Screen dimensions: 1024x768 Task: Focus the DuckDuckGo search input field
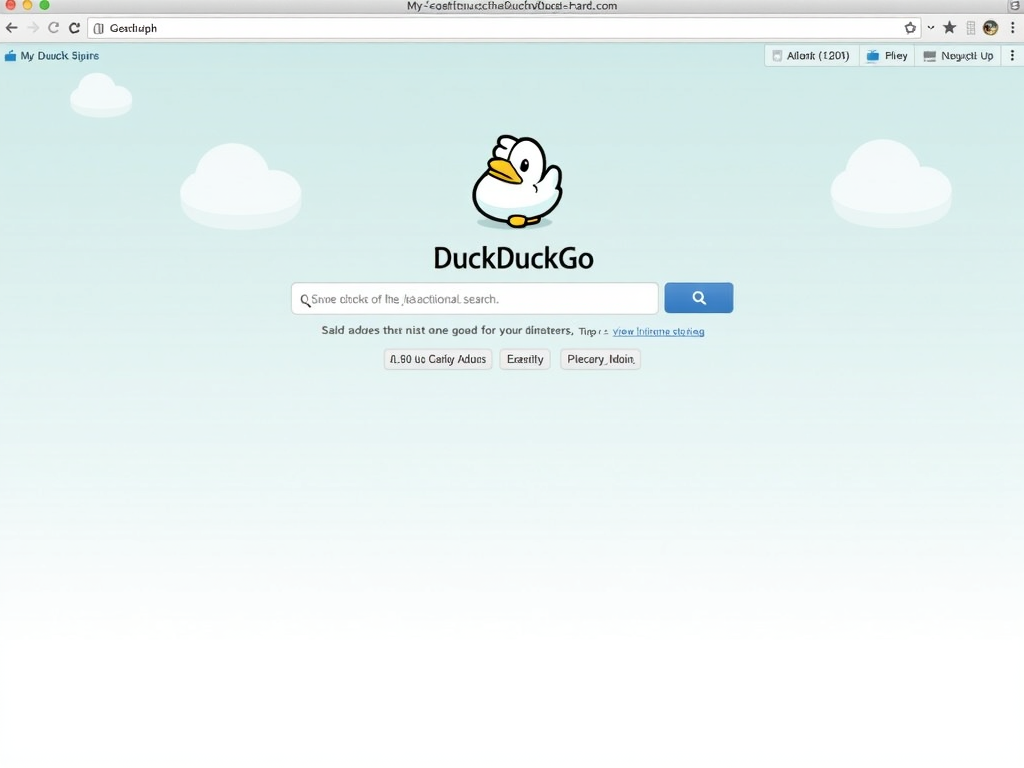click(475, 298)
